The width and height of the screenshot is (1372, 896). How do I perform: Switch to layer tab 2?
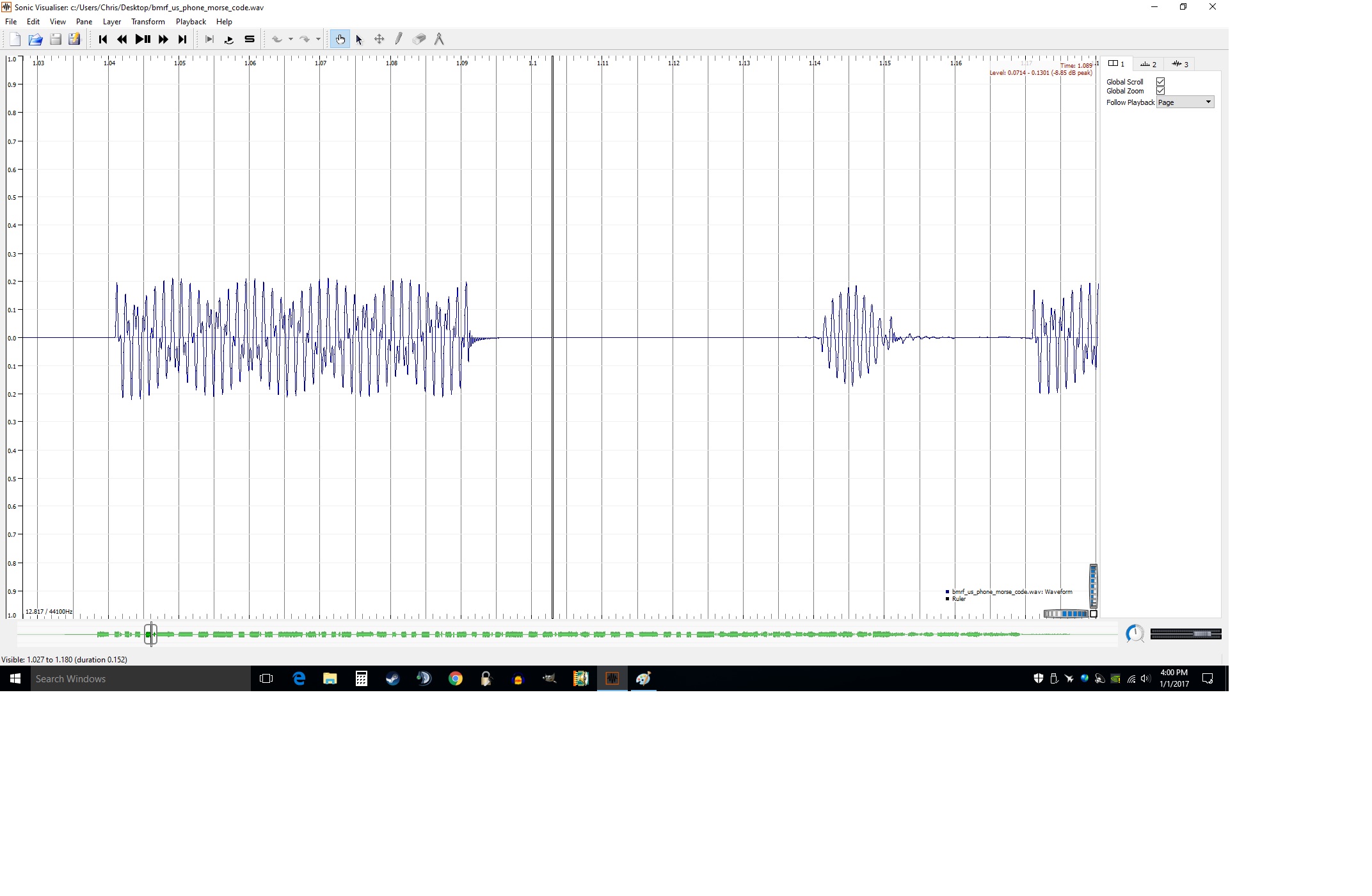1149,64
